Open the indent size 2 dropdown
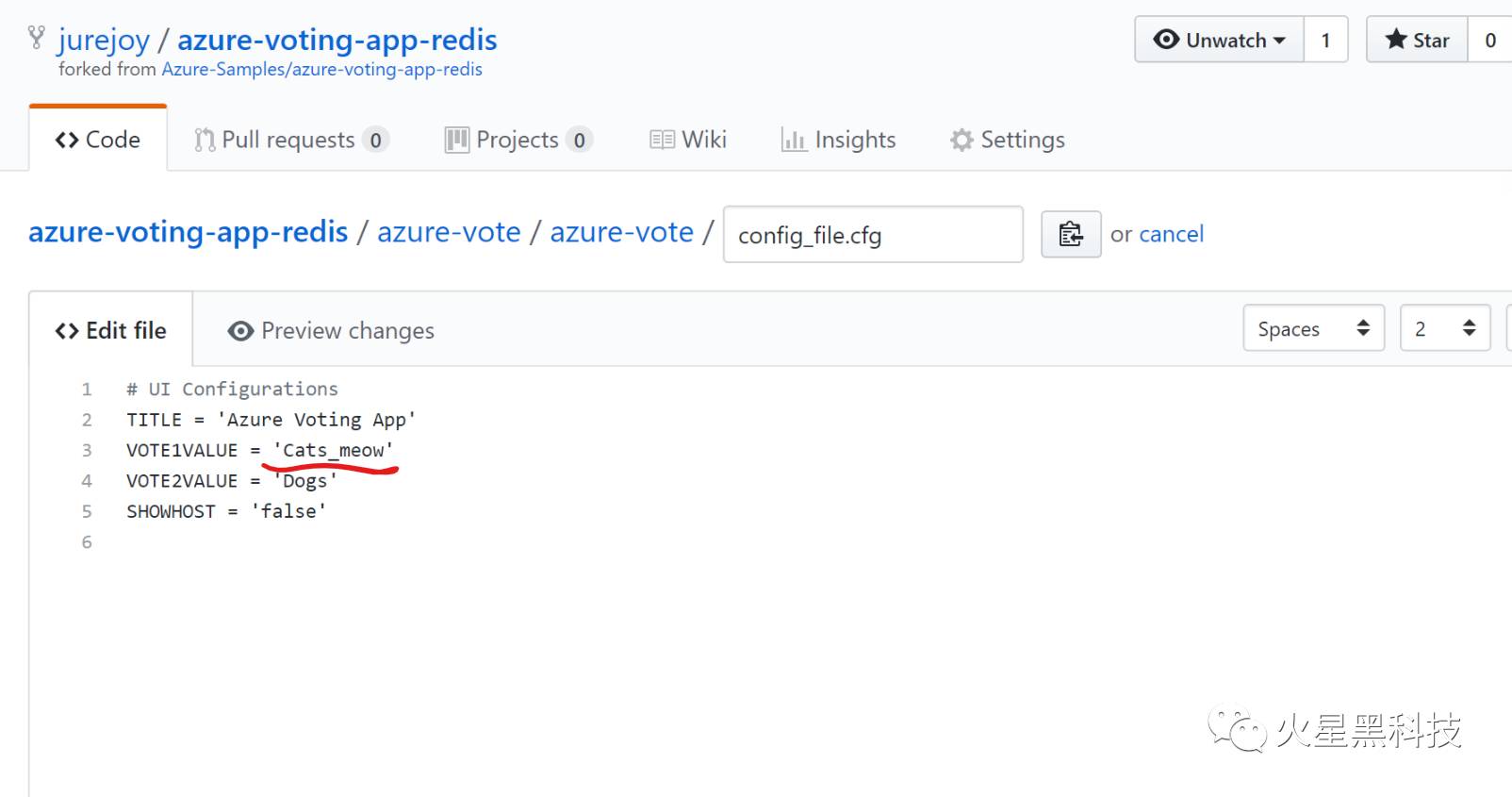Image resolution: width=1512 pixels, height=797 pixels. click(1445, 328)
